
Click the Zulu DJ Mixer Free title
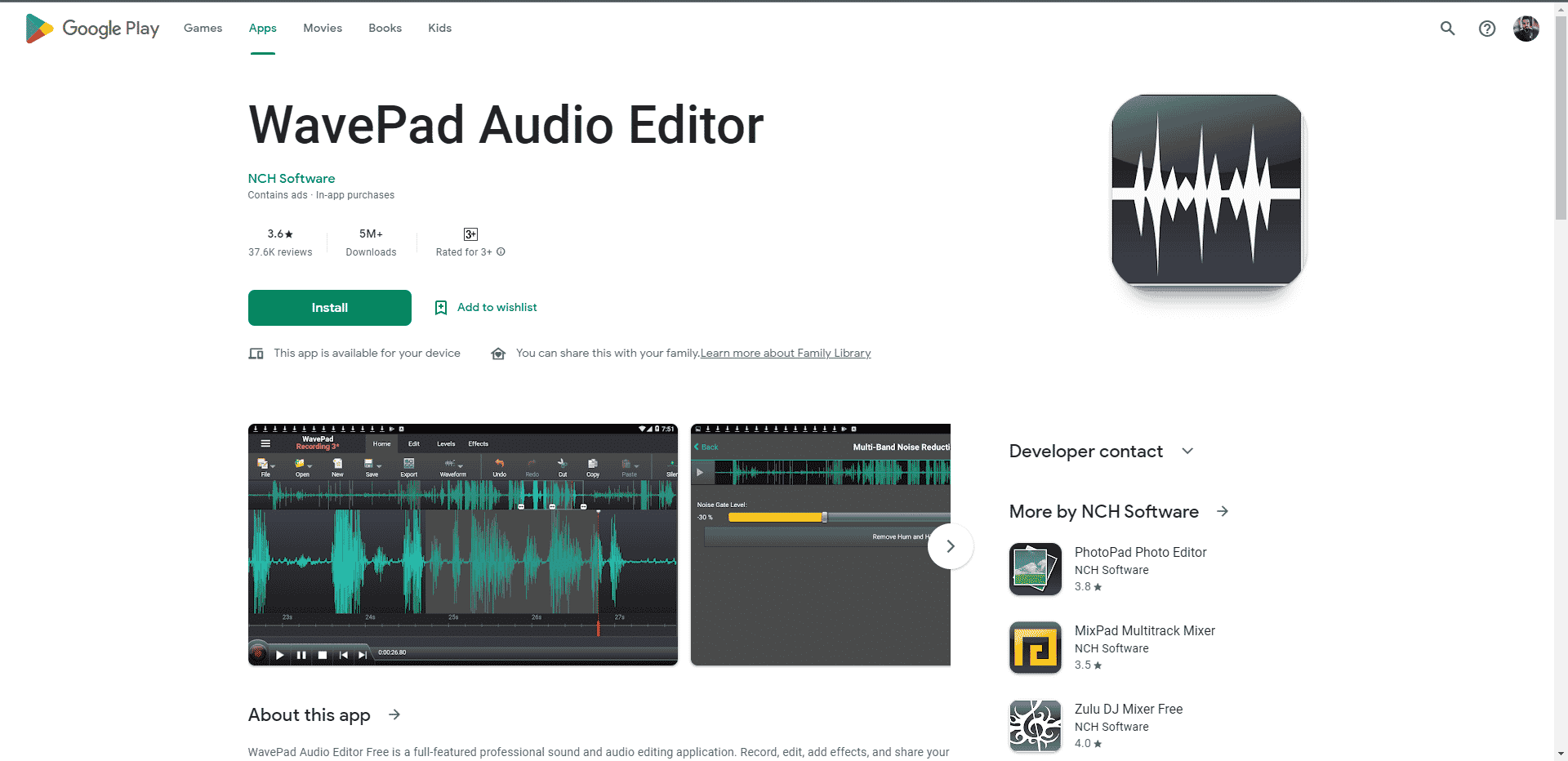[x=1129, y=710]
